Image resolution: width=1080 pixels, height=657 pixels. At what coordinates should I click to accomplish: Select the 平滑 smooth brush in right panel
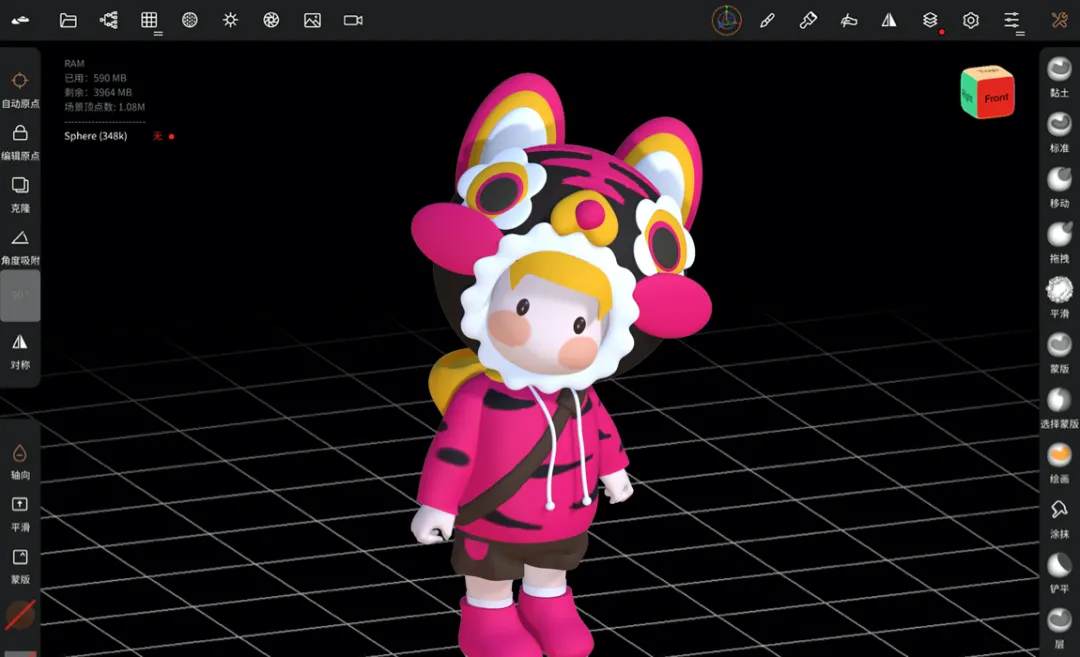1059,298
